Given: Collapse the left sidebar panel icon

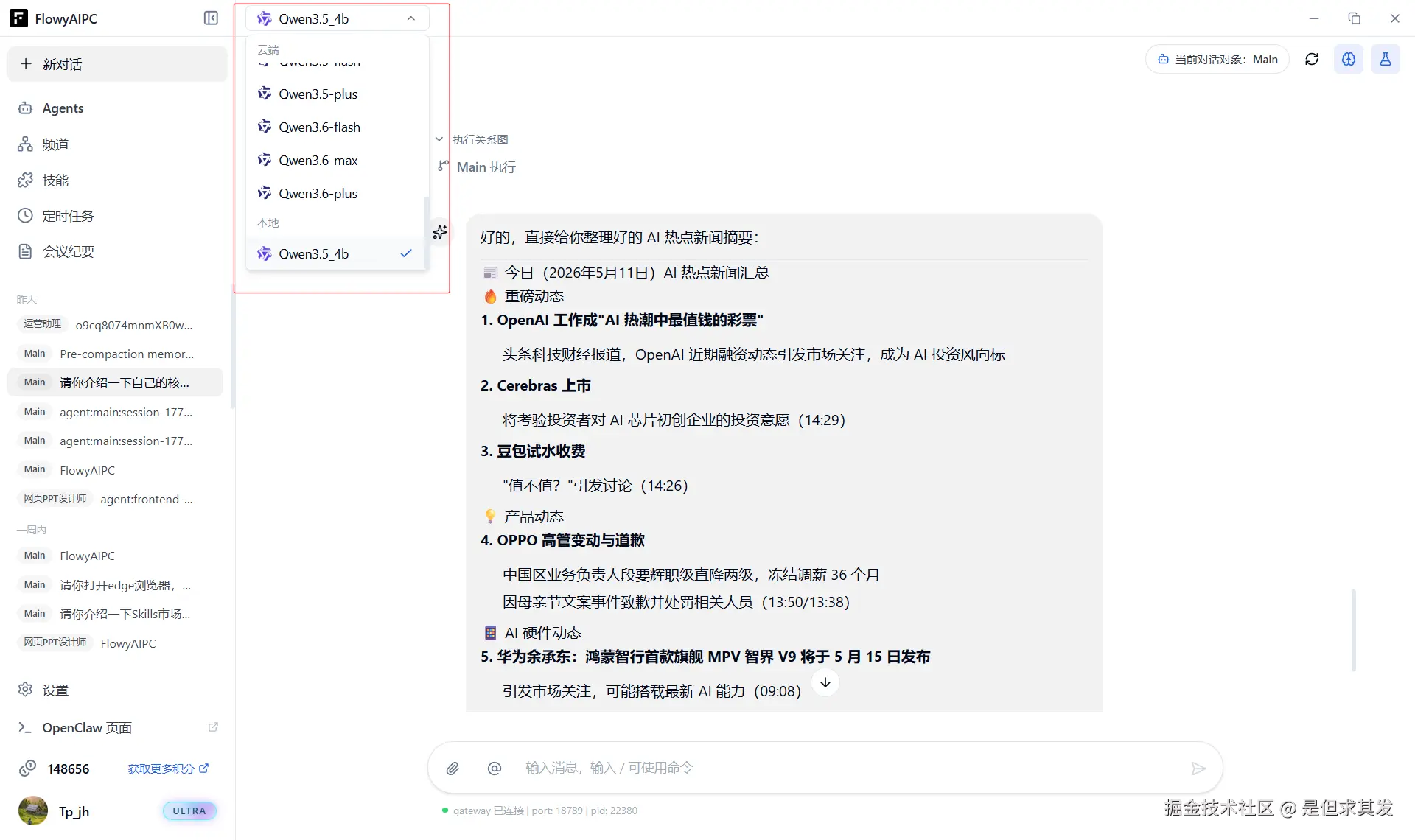Looking at the screenshot, I should 211,18.
